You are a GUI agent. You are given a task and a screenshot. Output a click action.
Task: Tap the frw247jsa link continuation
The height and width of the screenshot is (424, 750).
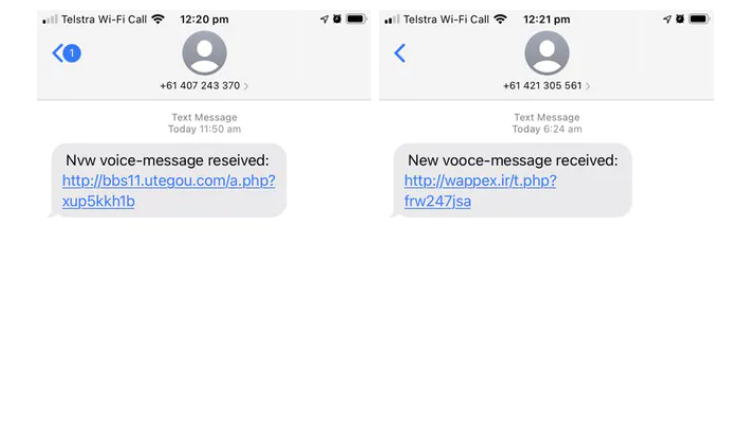(x=438, y=201)
